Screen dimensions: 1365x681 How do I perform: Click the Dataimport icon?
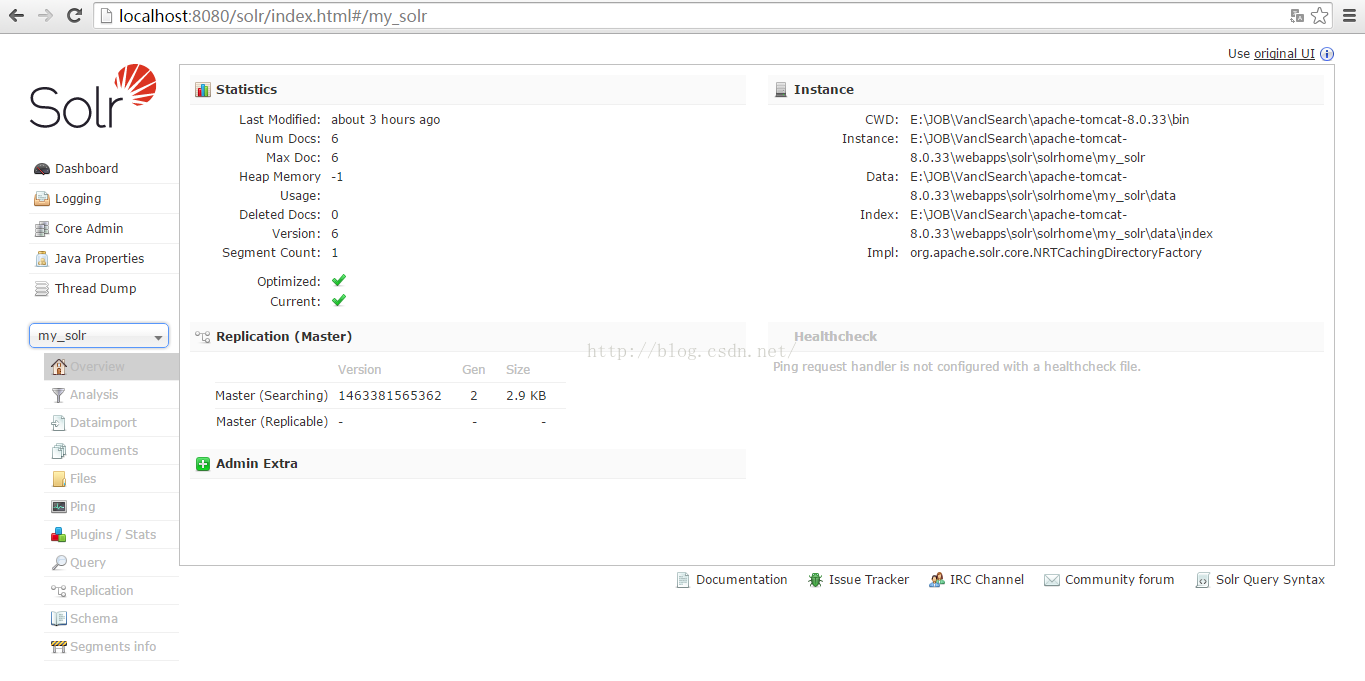[59, 423]
